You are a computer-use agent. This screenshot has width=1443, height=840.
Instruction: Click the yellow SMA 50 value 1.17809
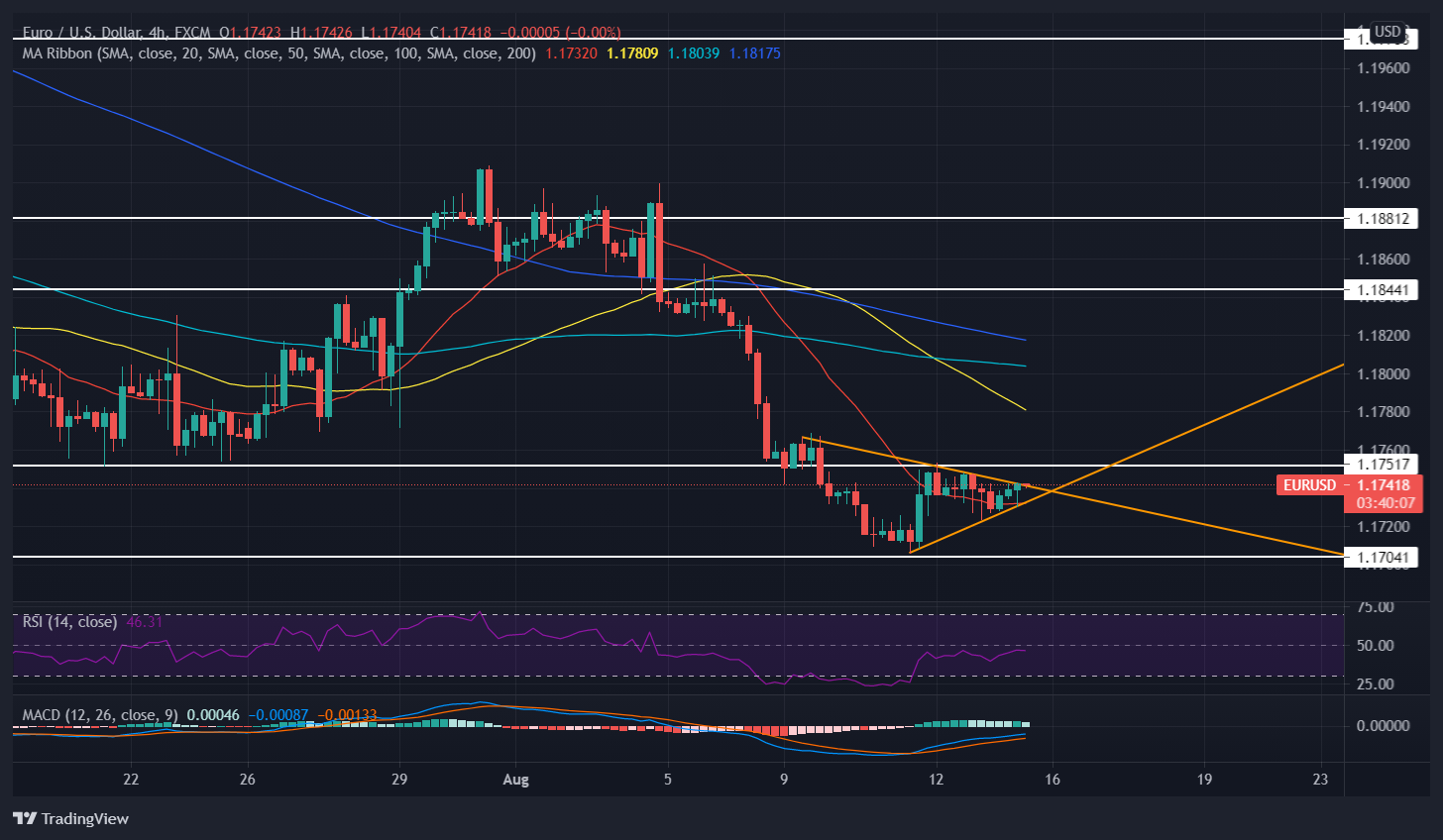tap(632, 52)
